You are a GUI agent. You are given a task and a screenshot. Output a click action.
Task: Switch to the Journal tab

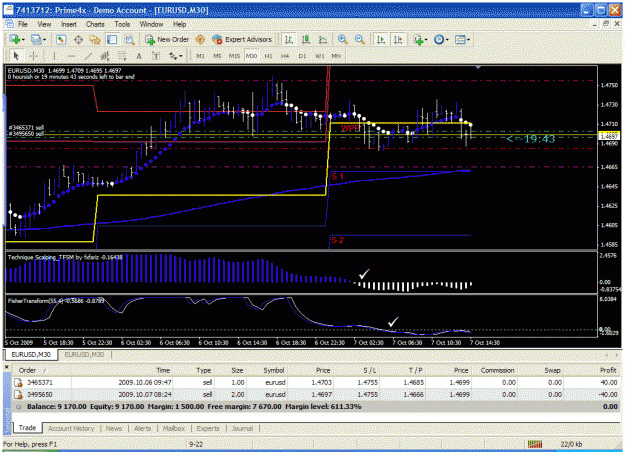tap(242, 428)
